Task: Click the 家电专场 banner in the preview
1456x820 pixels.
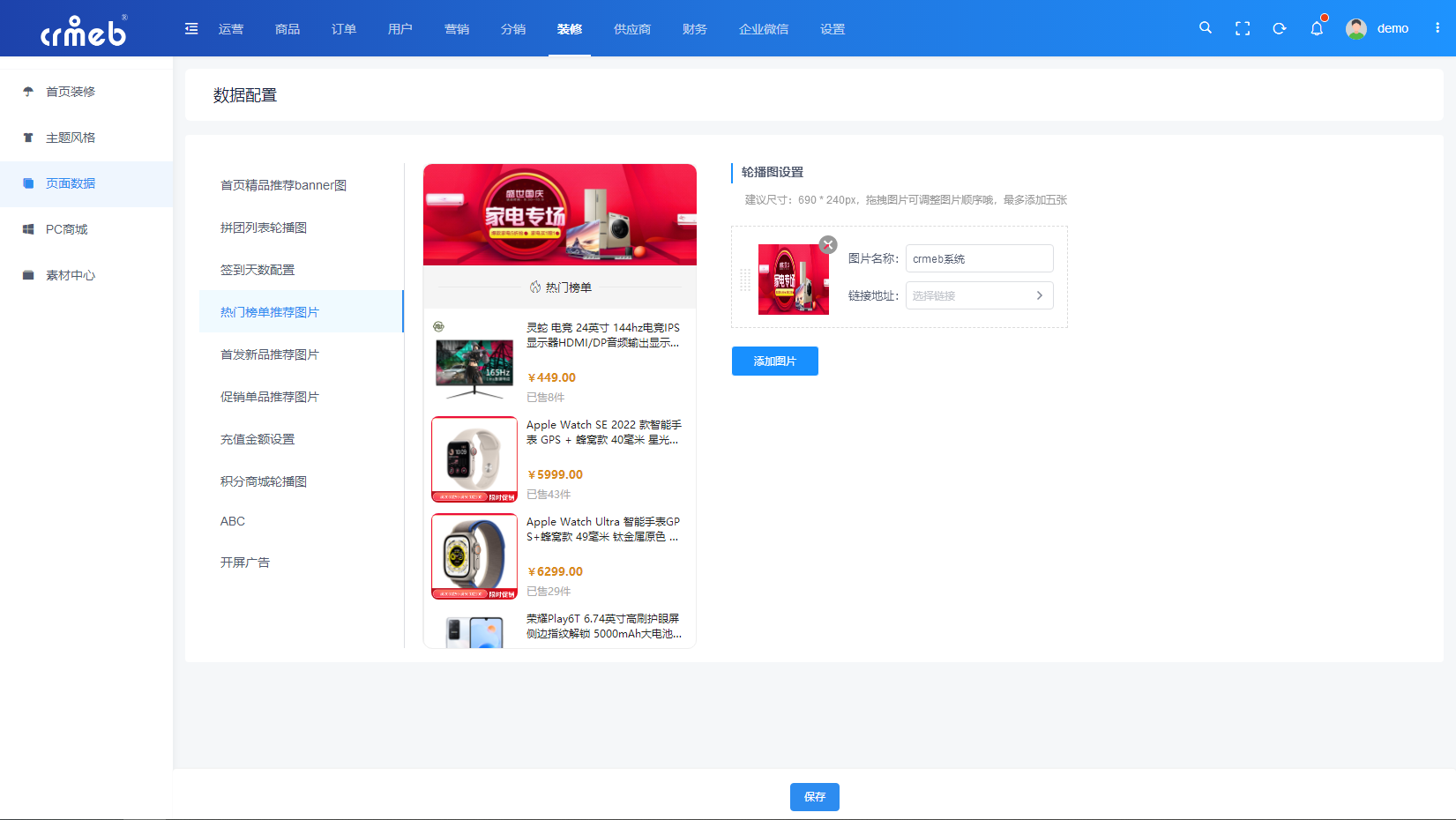Action: pos(560,214)
